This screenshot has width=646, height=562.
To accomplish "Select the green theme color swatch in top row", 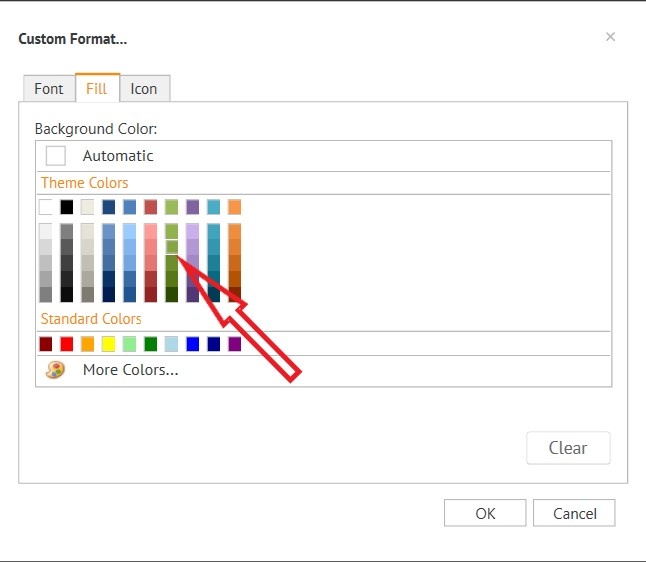I will click(x=172, y=207).
